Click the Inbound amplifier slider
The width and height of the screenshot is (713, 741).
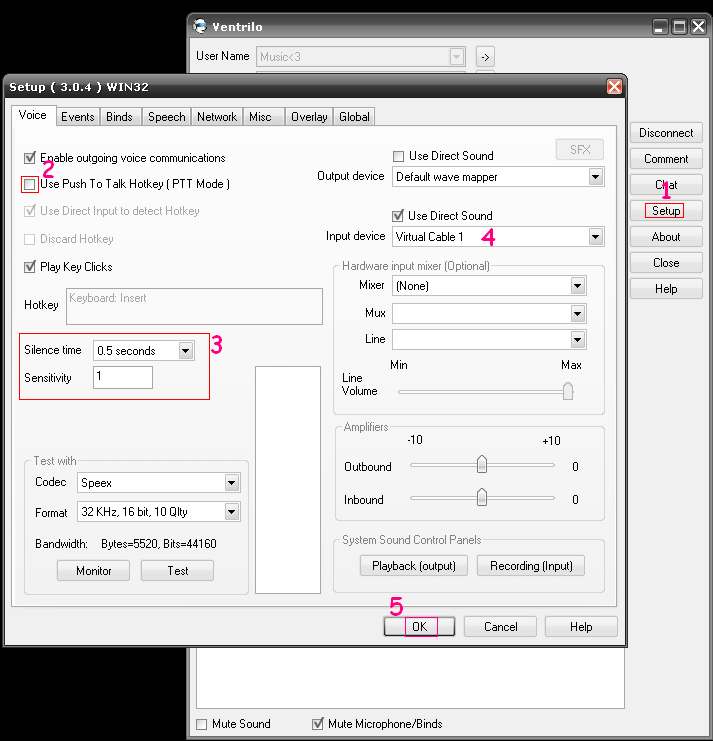(482, 497)
